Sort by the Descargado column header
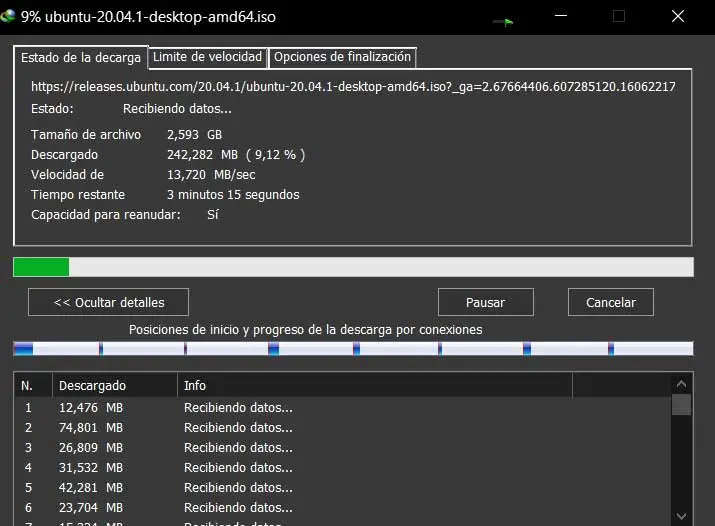Image resolution: width=715 pixels, height=526 pixels. pyautogui.click(x=115, y=386)
